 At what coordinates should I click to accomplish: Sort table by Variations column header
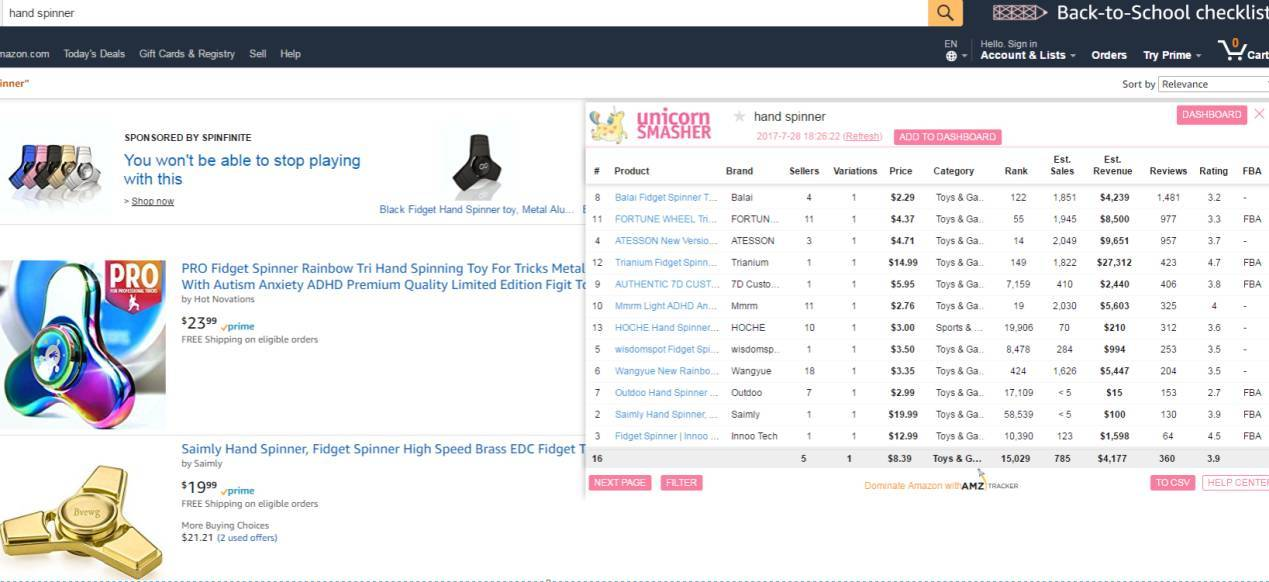click(x=855, y=171)
